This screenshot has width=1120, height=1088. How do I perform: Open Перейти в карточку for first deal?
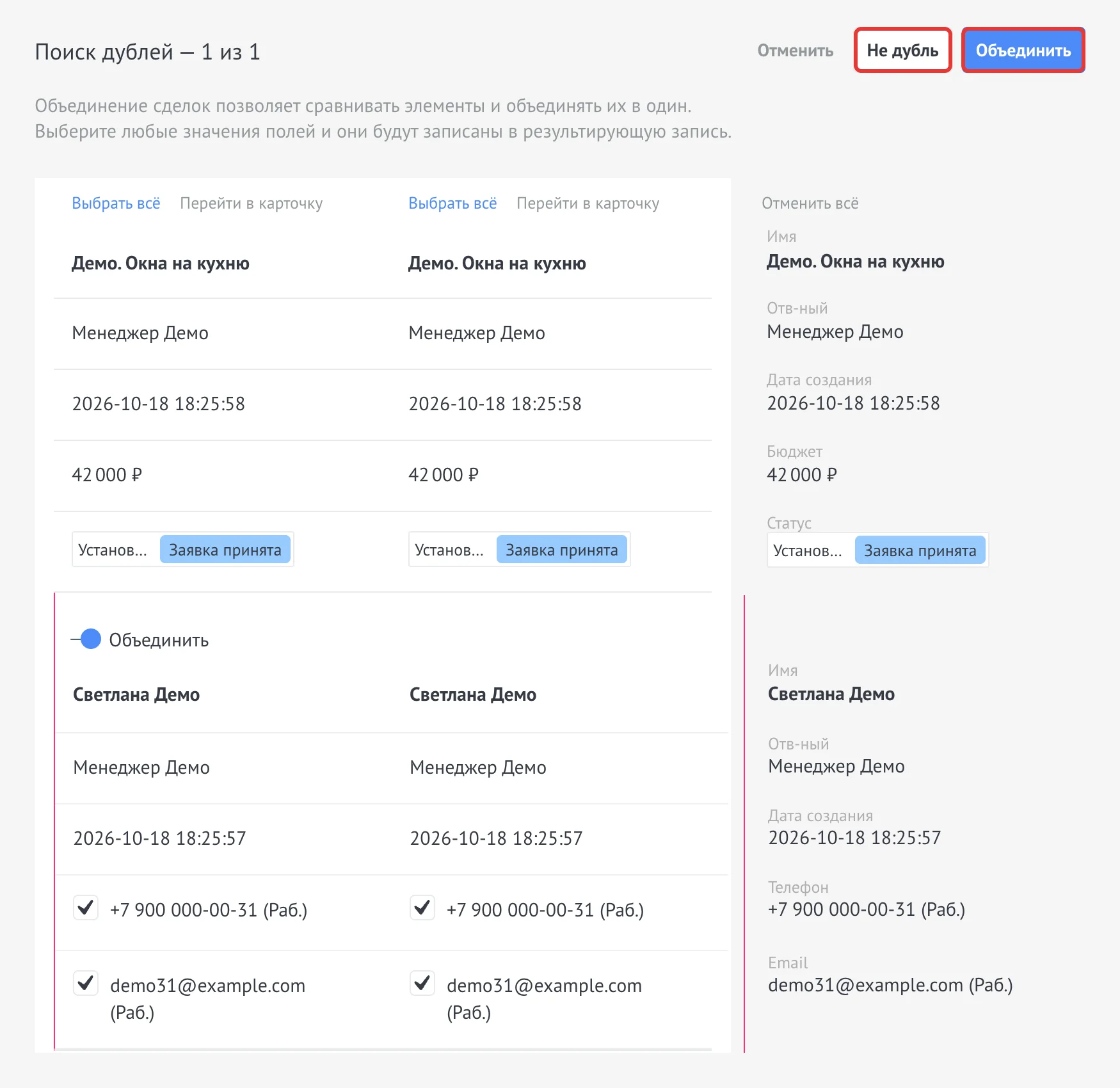[x=251, y=203]
